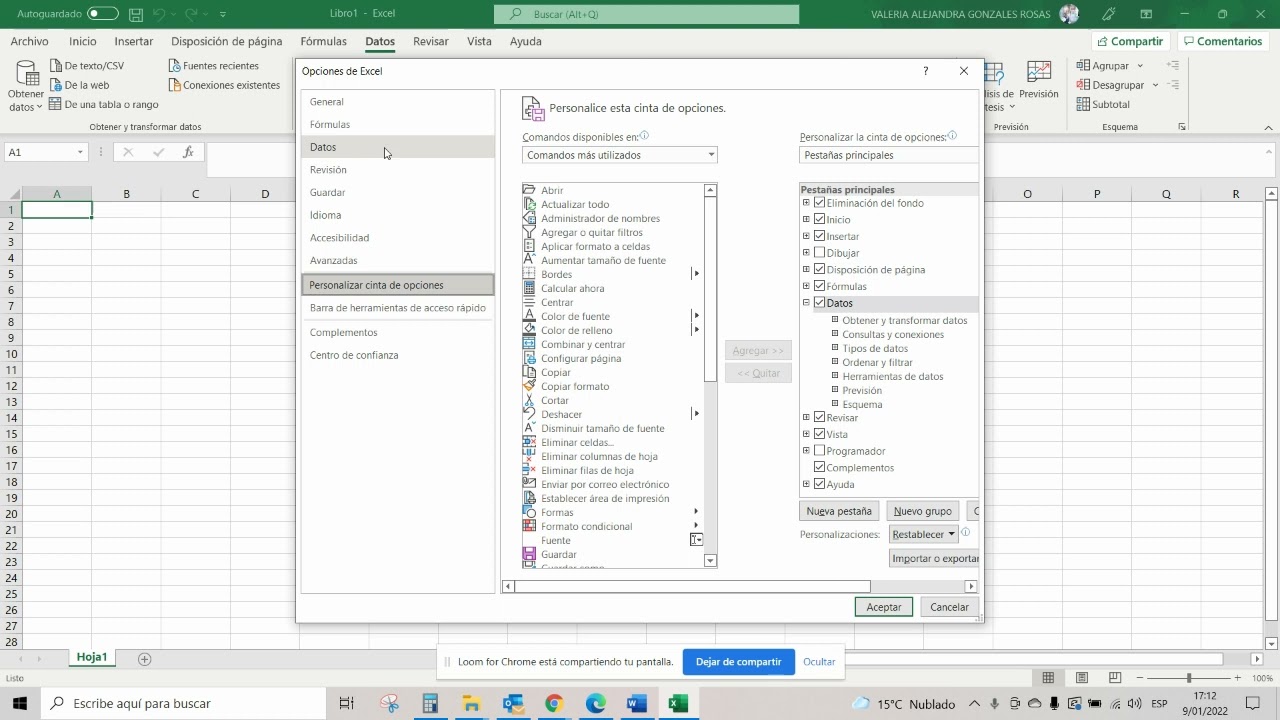
Task: Click the Nueva pestaña button
Action: [x=839, y=511]
